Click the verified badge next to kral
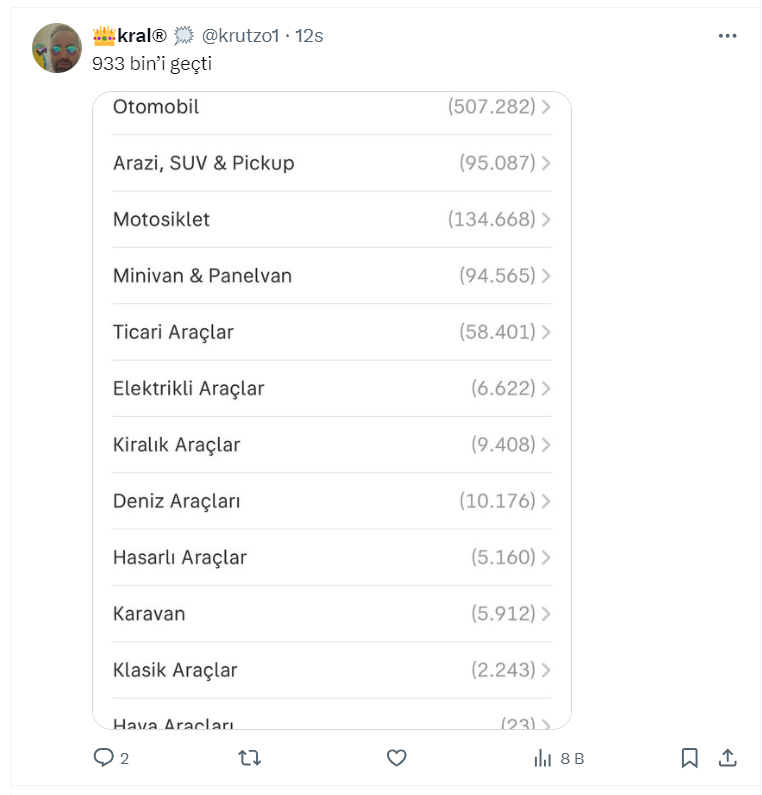Image resolution: width=762 pixels, height=795 pixels. point(183,36)
